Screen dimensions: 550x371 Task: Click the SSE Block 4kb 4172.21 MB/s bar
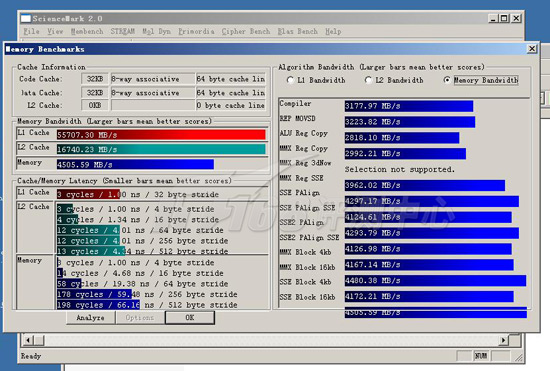(429, 297)
